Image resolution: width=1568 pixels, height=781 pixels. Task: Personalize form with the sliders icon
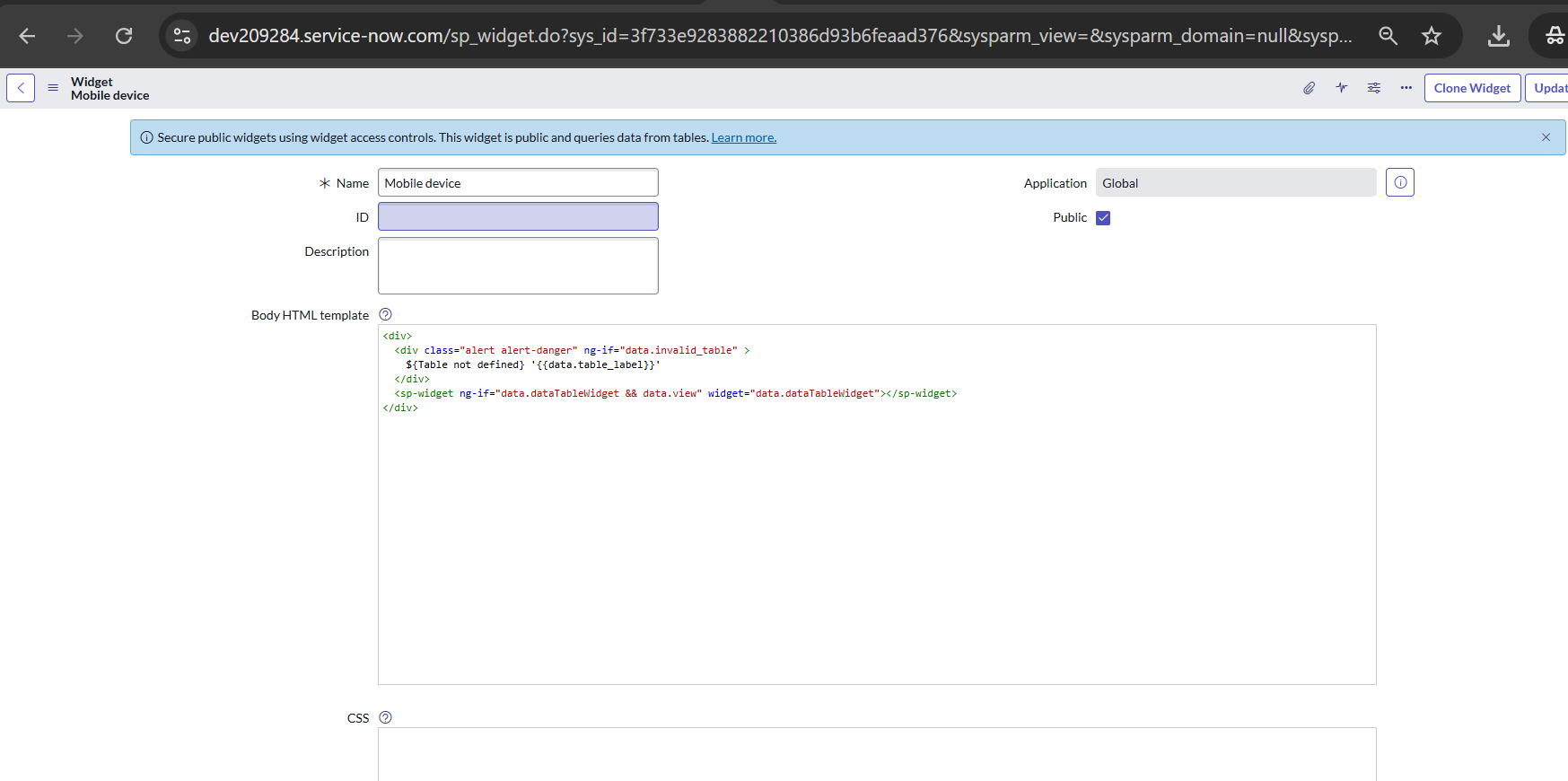coord(1374,88)
